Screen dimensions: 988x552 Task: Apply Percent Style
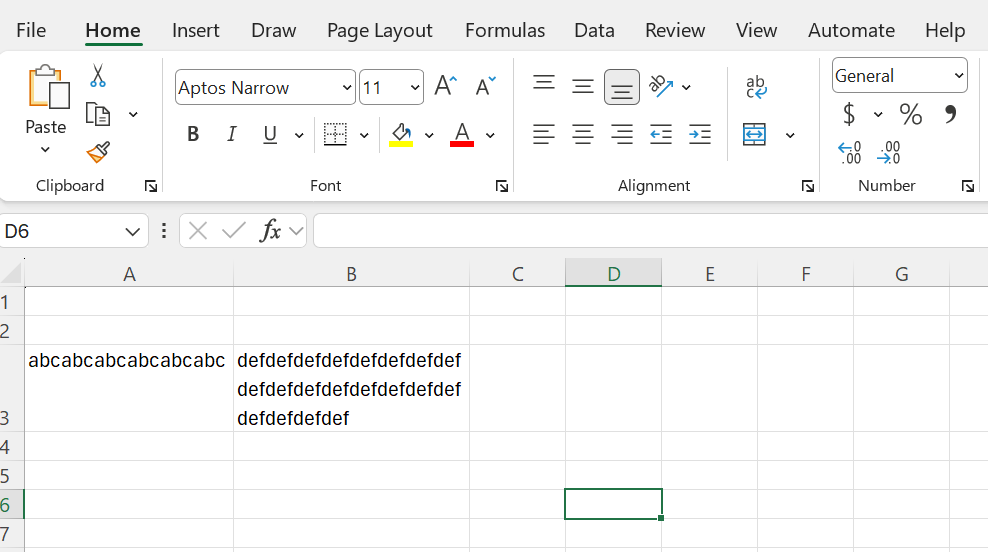point(910,114)
